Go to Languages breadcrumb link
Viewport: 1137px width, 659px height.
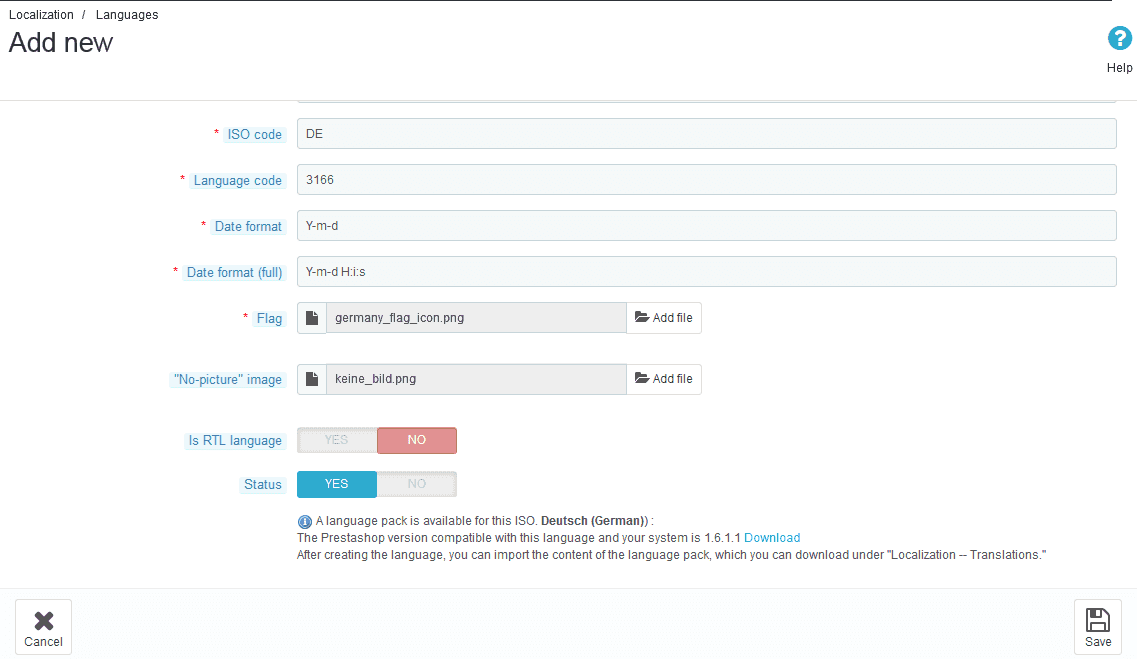point(127,15)
